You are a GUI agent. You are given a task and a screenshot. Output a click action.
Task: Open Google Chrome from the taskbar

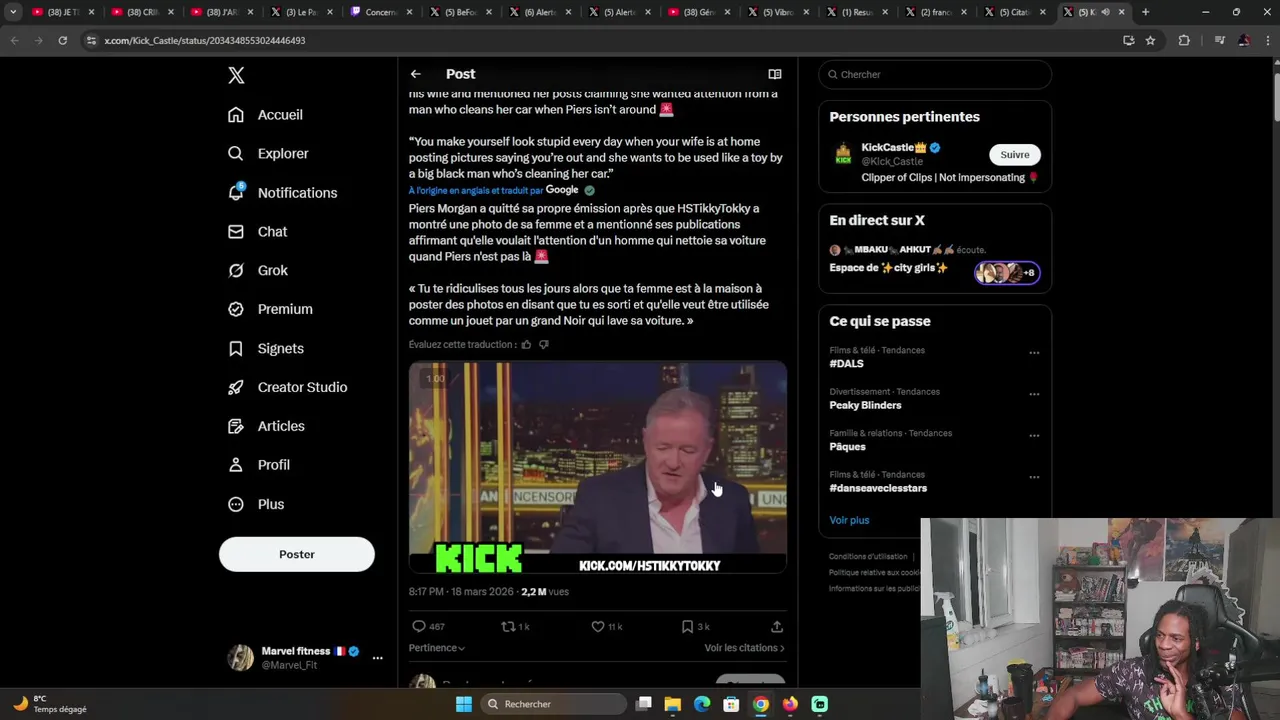pyautogui.click(x=761, y=704)
